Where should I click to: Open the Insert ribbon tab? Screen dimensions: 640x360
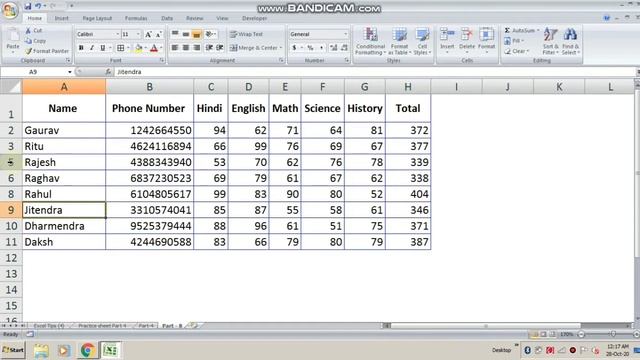(62, 18)
